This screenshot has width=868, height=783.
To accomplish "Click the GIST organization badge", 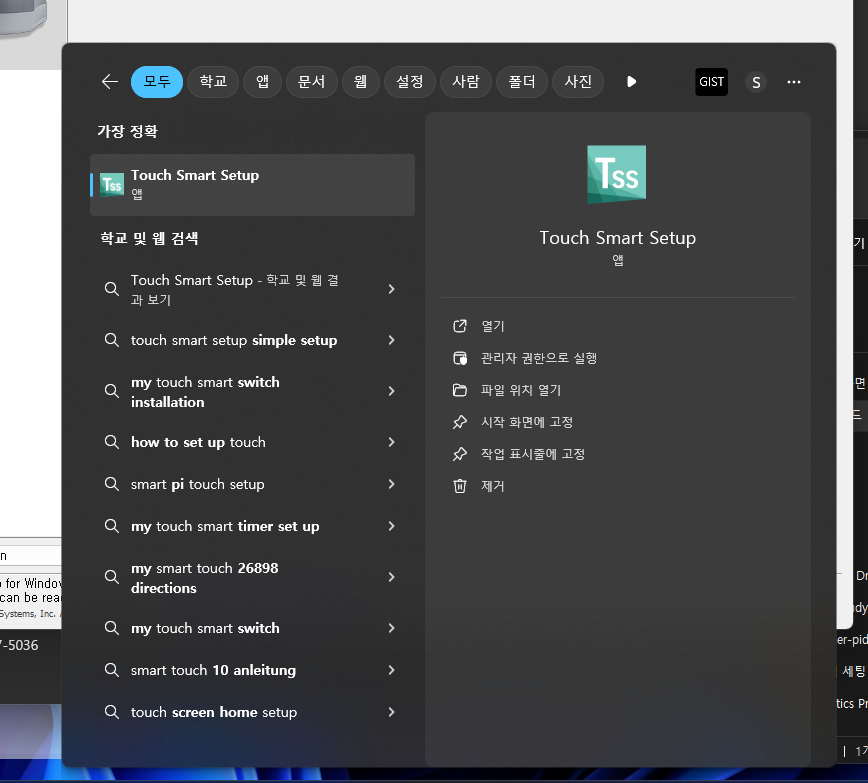I will coord(711,82).
